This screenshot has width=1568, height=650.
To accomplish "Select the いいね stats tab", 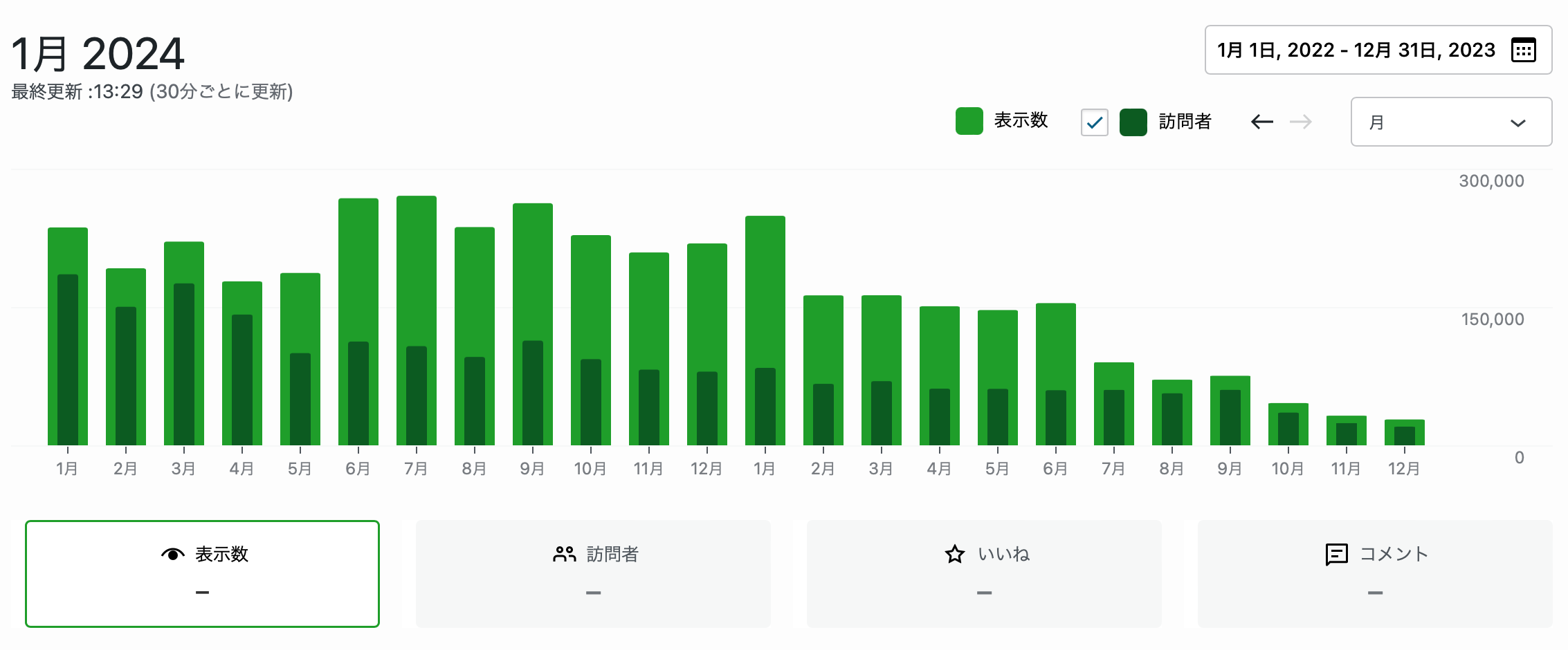I will (984, 574).
